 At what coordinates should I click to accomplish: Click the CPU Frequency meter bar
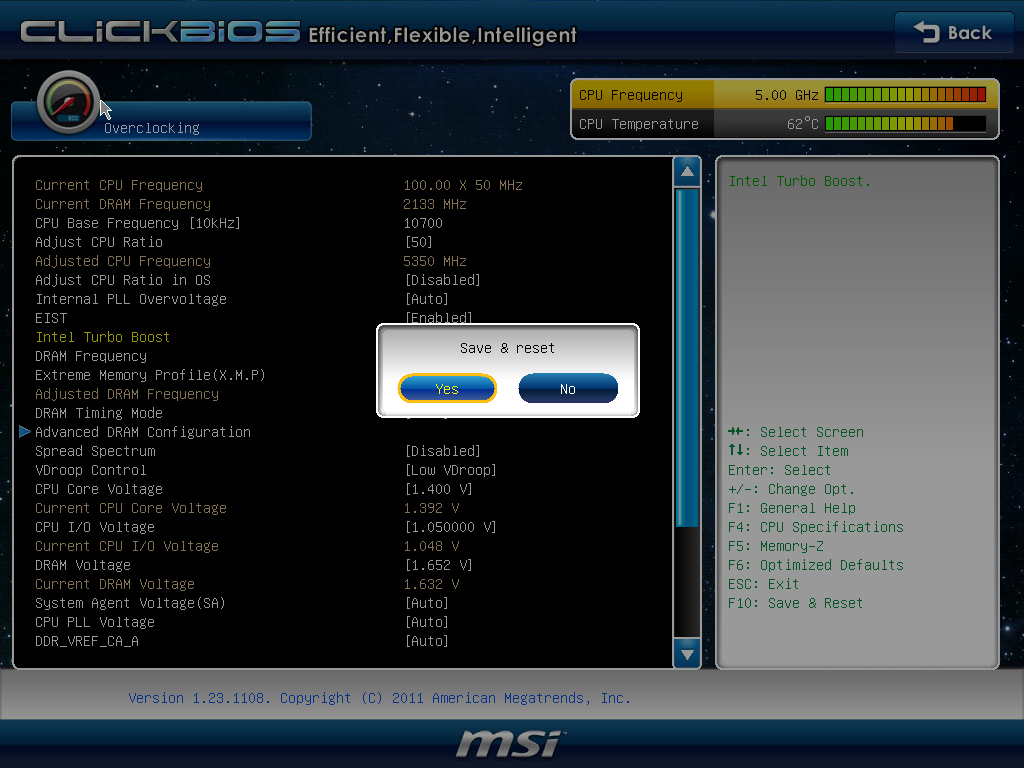click(905, 95)
